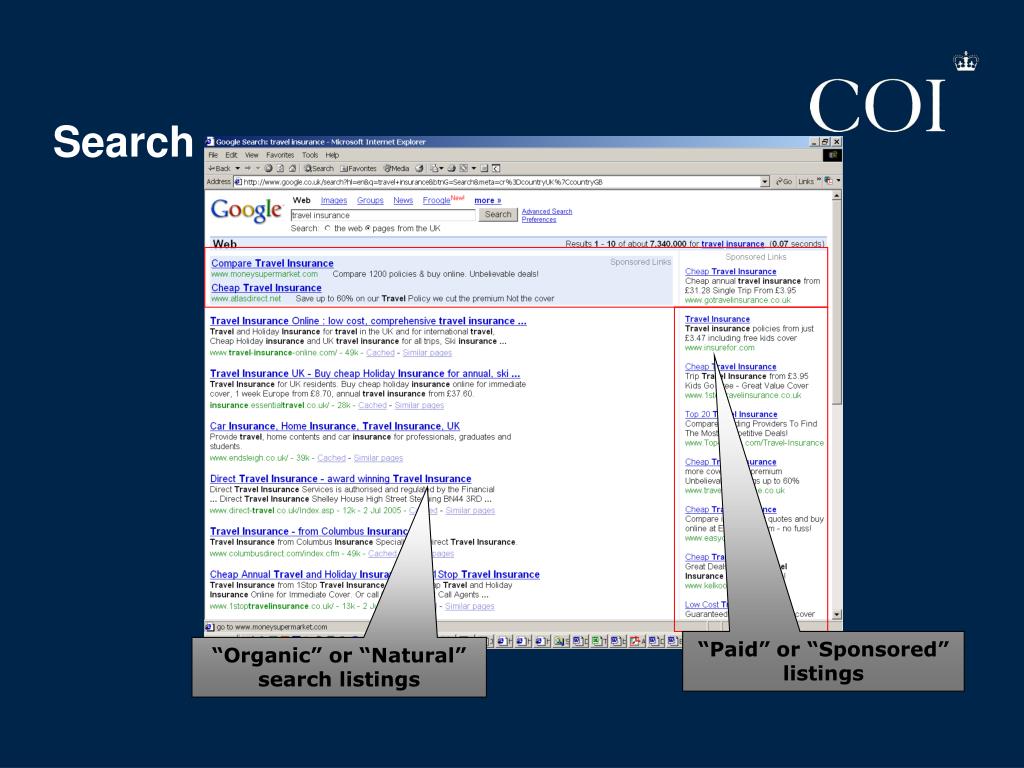Open the insurefor.com 'Travel Insurance' side ad
Viewport: 1024px width, 768px height.
click(x=717, y=319)
